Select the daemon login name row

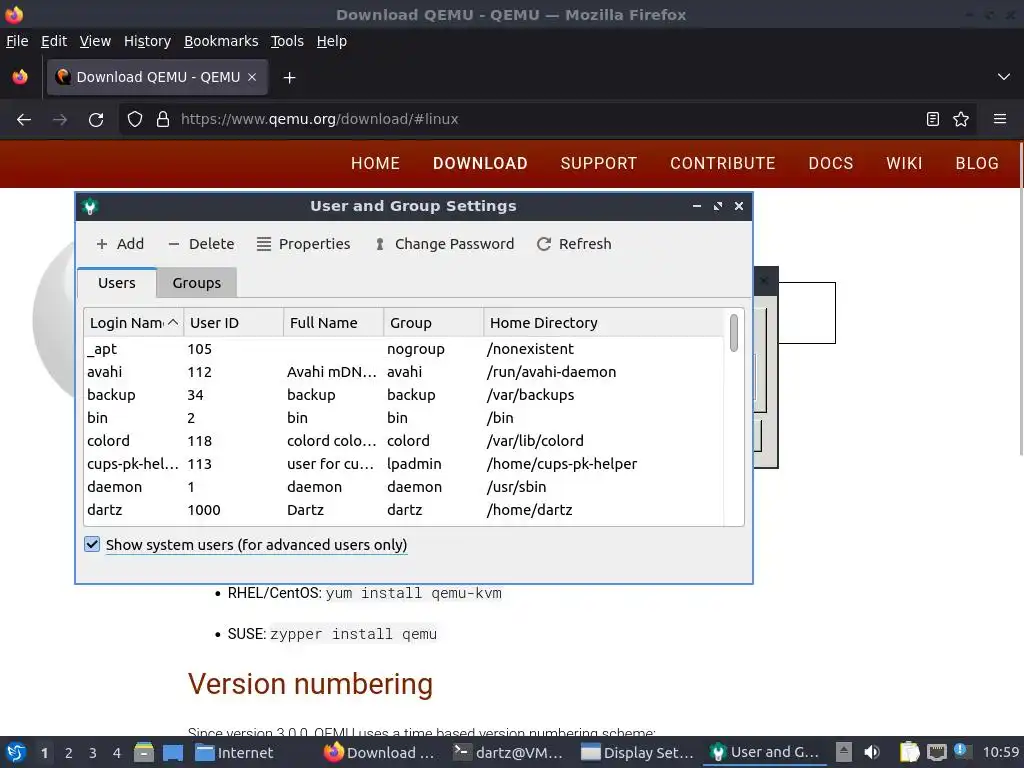(404, 487)
